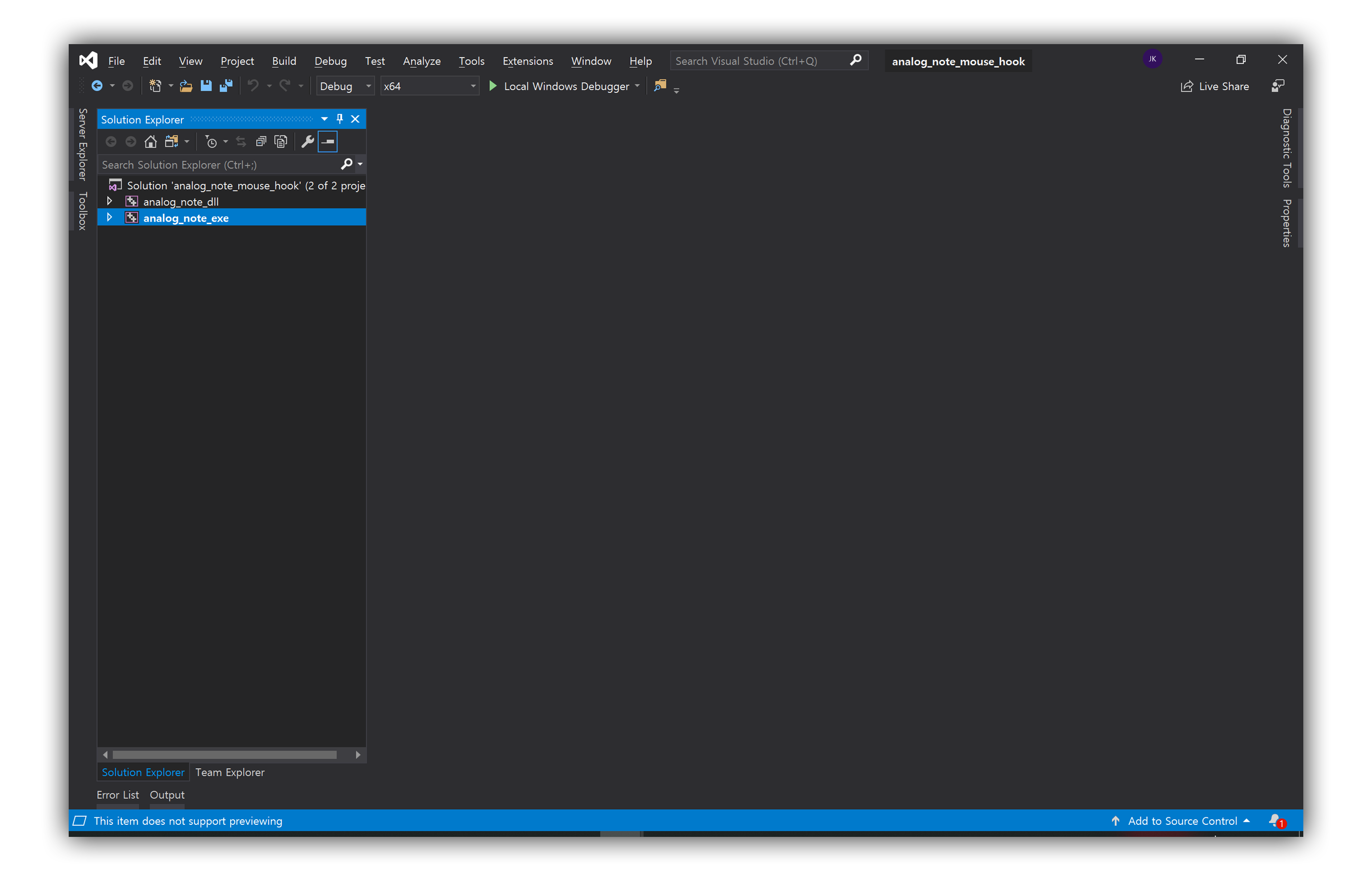1372x881 pixels.
Task: Click the Save All toolbar icon
Action: coord(226,86)
